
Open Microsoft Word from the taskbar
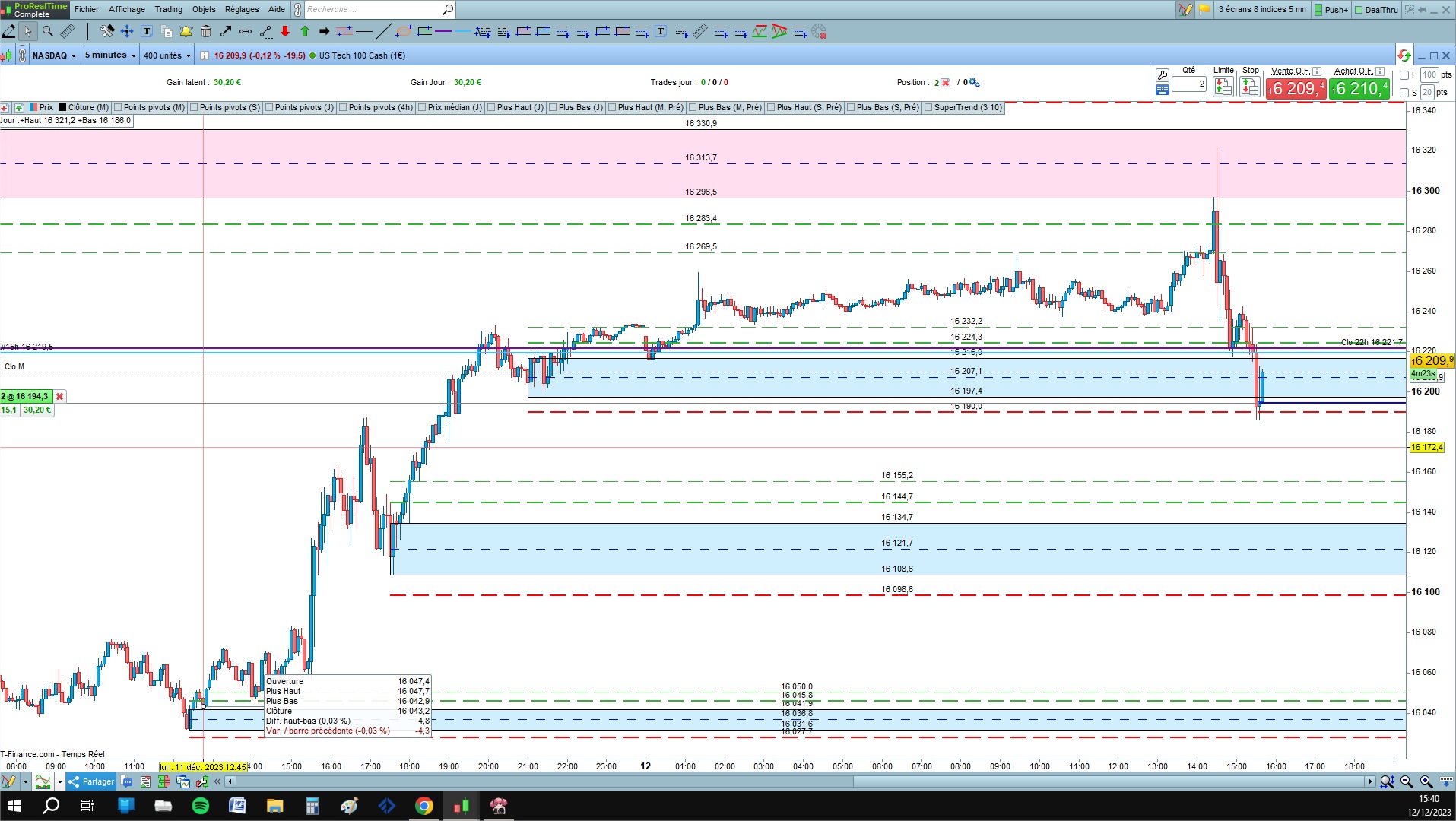point(237,806)
